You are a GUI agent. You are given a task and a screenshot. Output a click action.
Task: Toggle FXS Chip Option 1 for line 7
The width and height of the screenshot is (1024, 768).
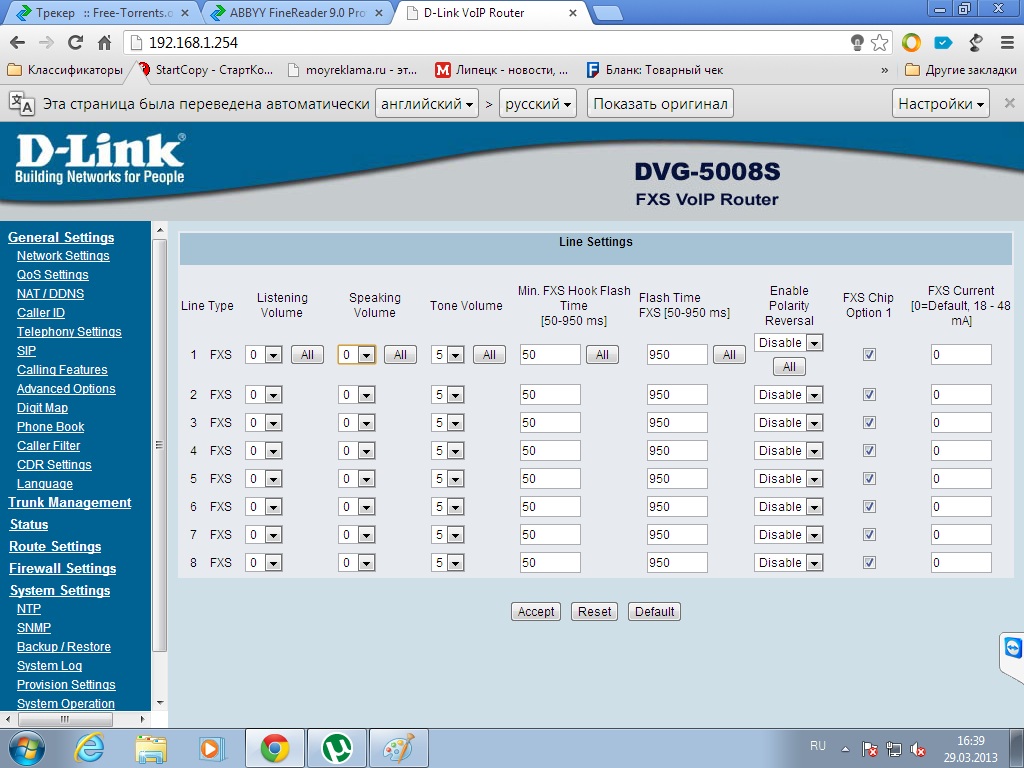[869, 535]
